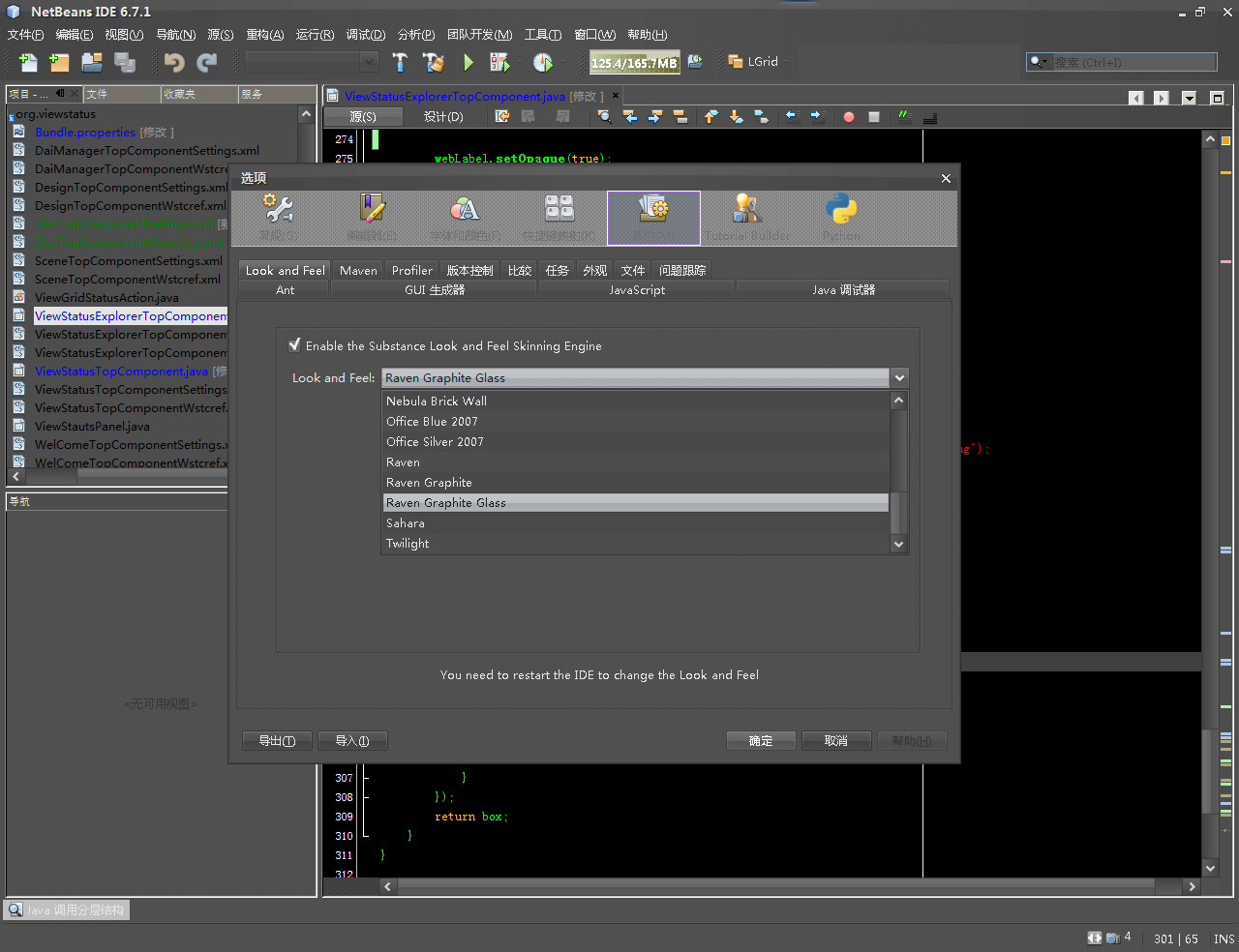Select Nebula Brick Wall in the list

click(636, 401)
